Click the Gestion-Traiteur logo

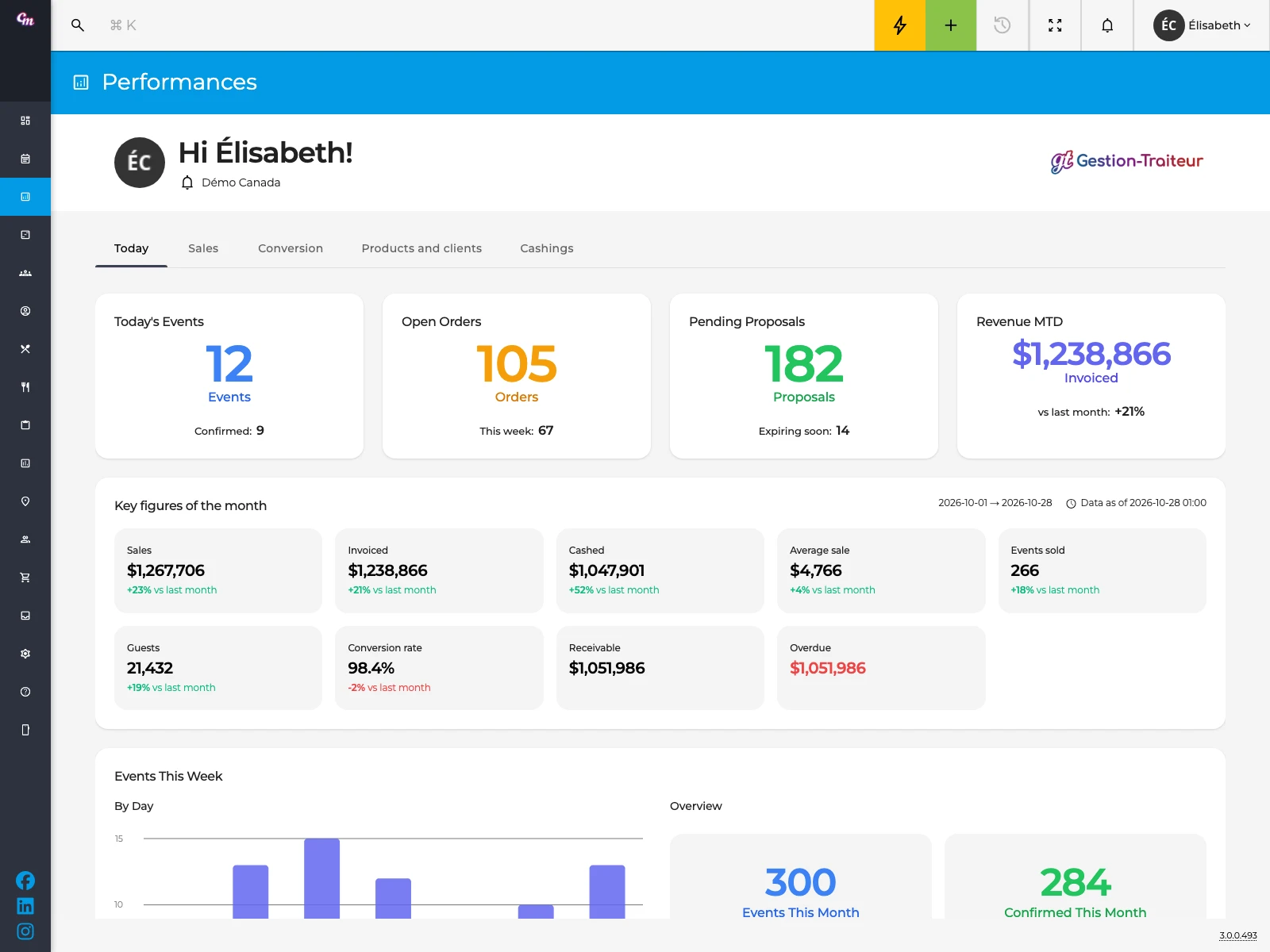(x=1127, y=162)
